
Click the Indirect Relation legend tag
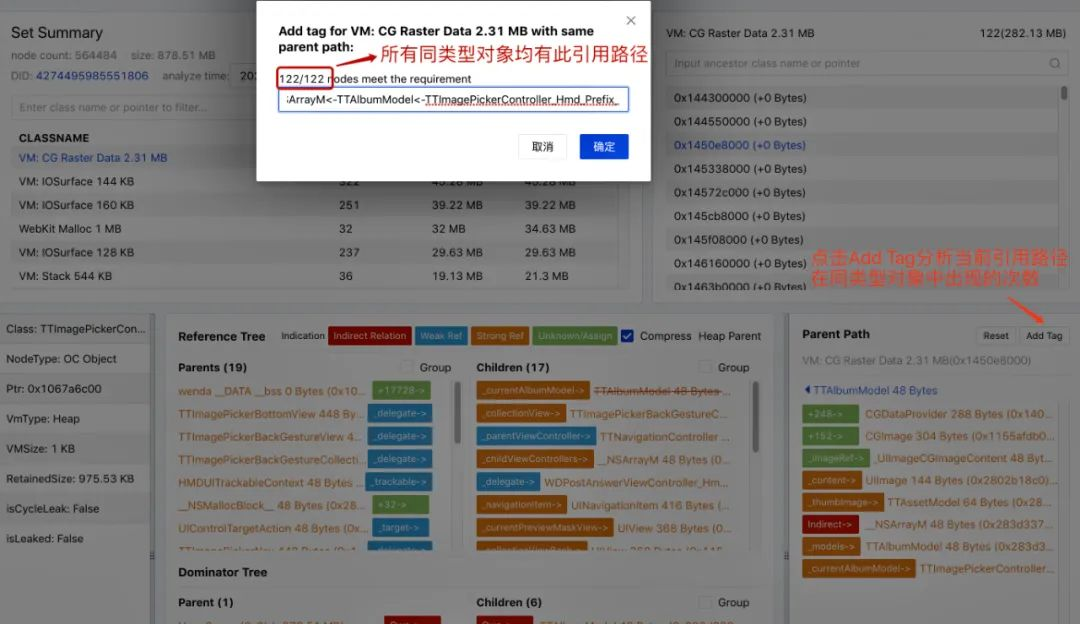370,336
